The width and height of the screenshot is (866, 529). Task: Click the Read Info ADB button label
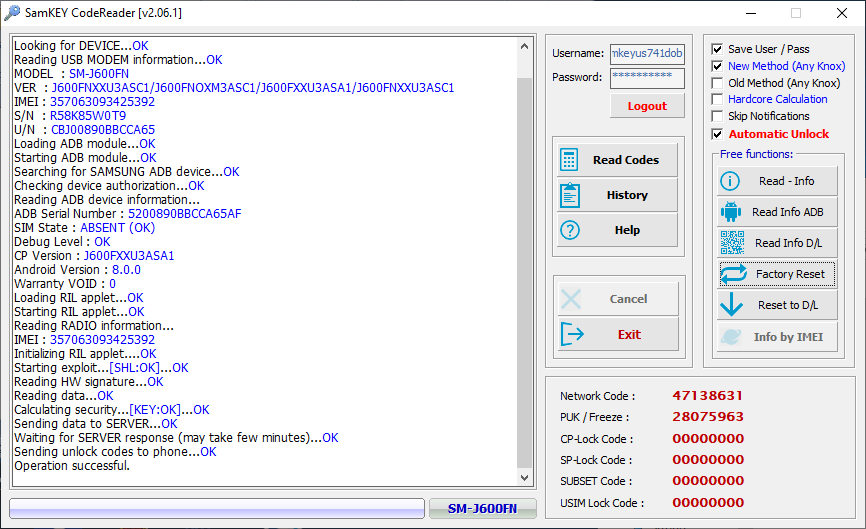788,212
